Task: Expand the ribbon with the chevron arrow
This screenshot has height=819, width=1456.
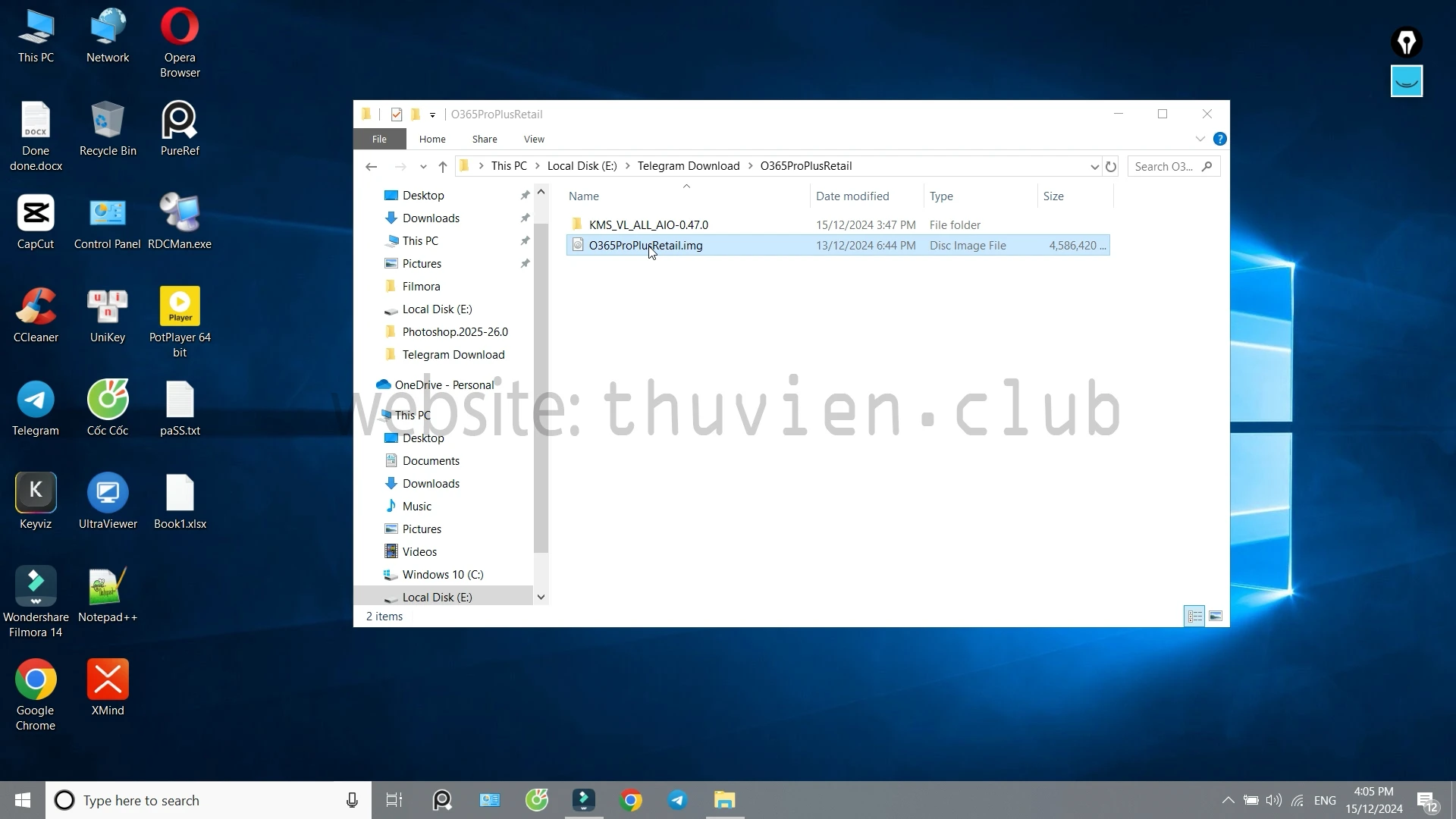Action: (1200, 139)
